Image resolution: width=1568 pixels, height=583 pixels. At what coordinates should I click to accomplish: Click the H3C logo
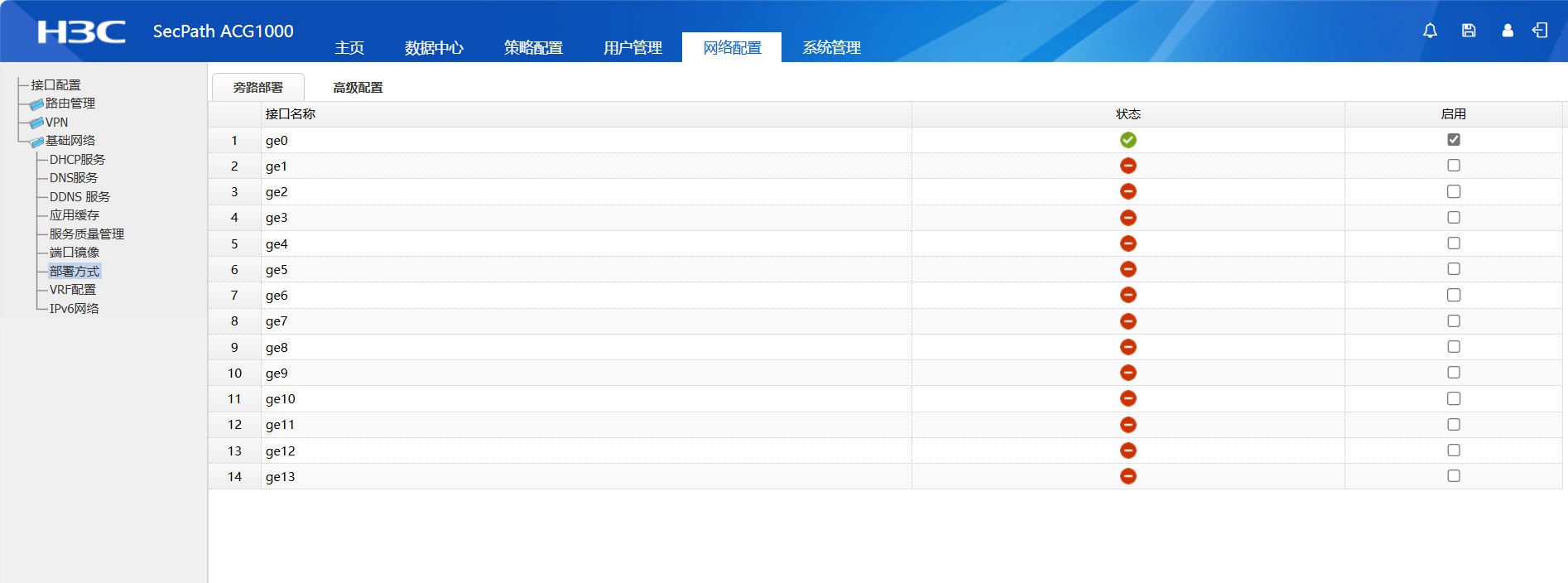(81, 31)
